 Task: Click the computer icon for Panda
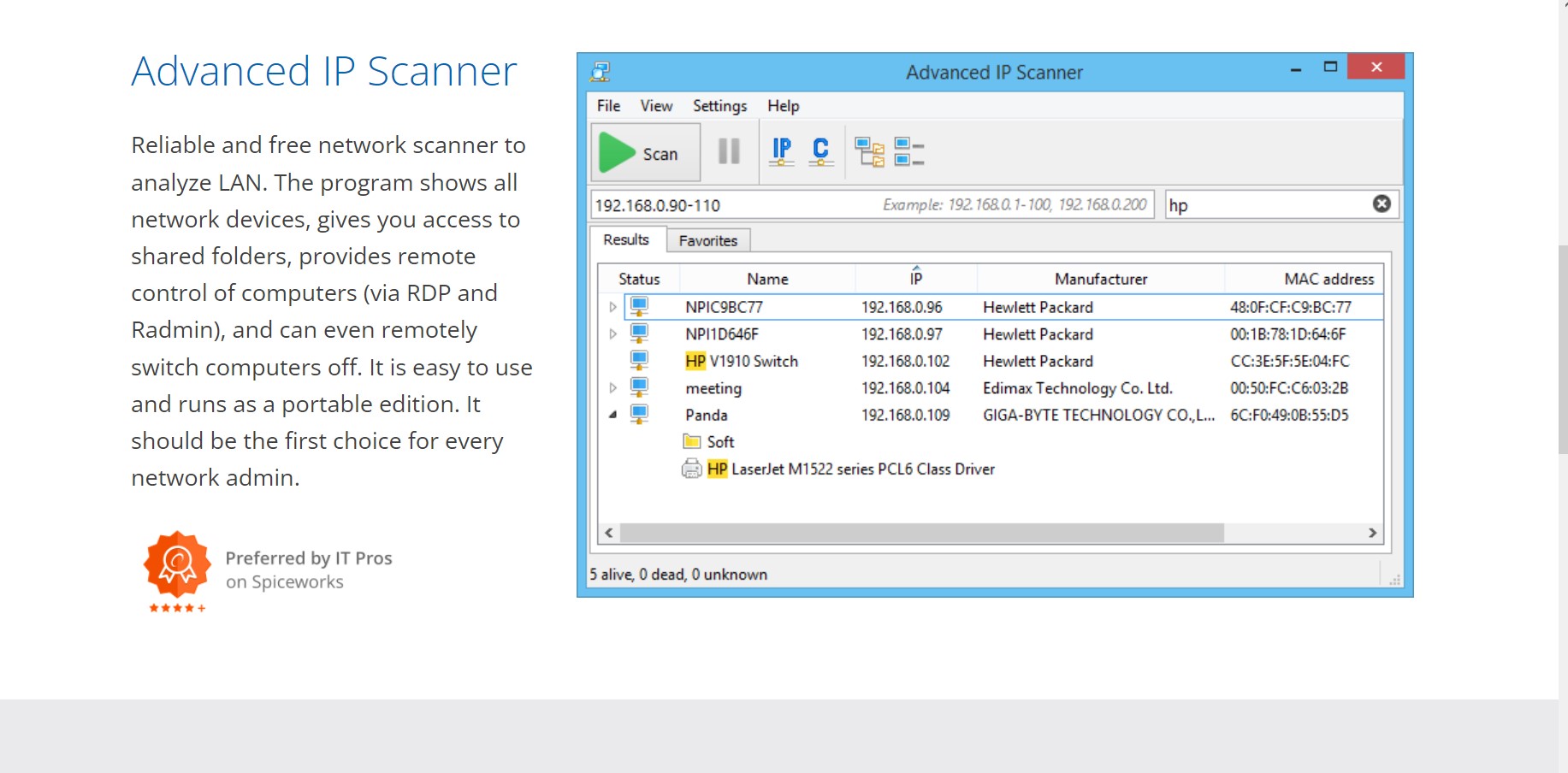click(x=639, y=414)
